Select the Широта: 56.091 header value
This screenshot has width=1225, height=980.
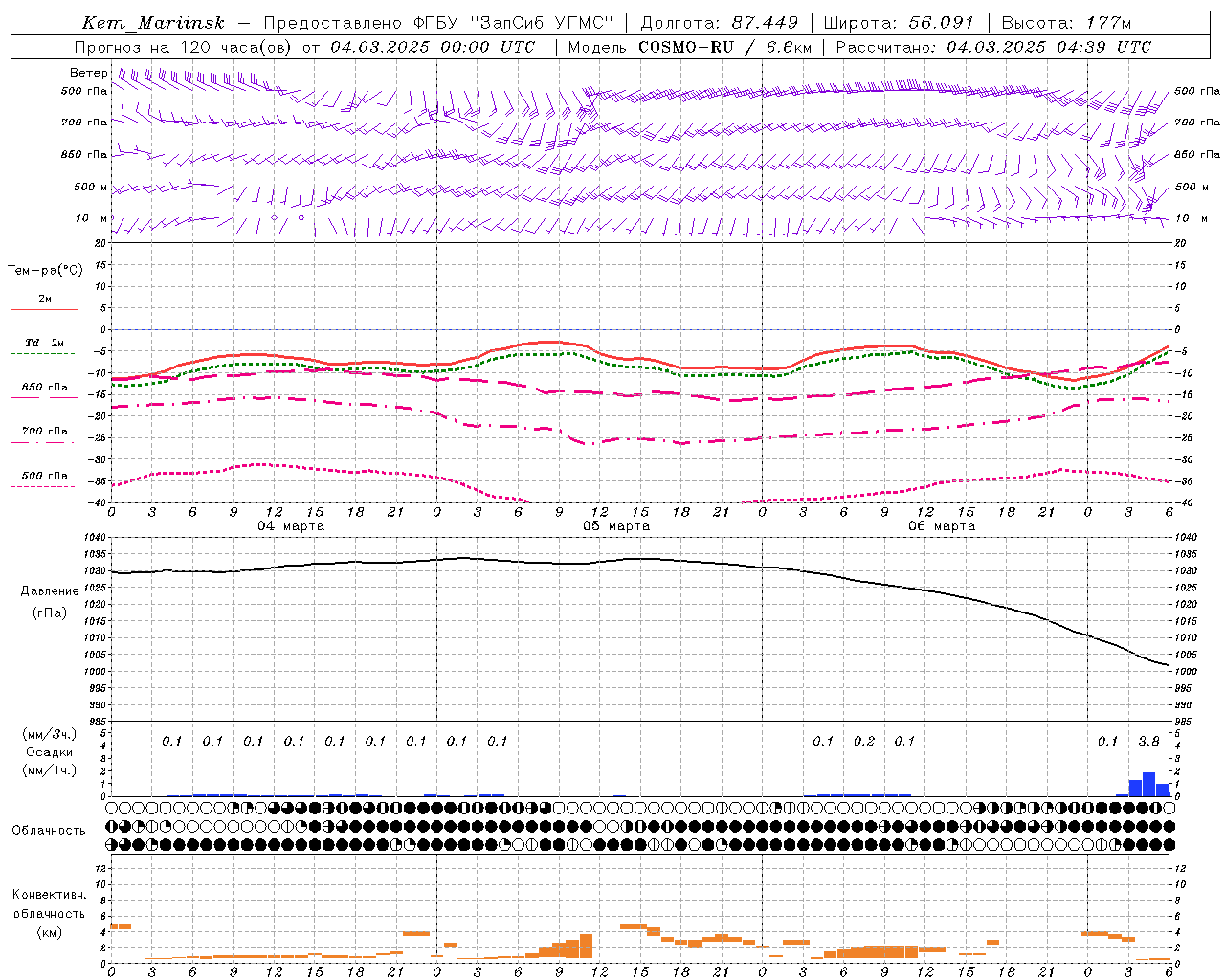point(899,23)
